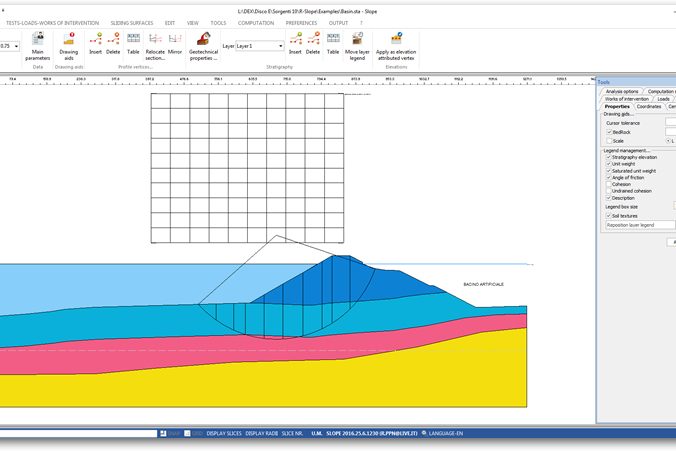Mirror the slope profile
Viewport: 676px width, 451px height.
pos(175,44)
